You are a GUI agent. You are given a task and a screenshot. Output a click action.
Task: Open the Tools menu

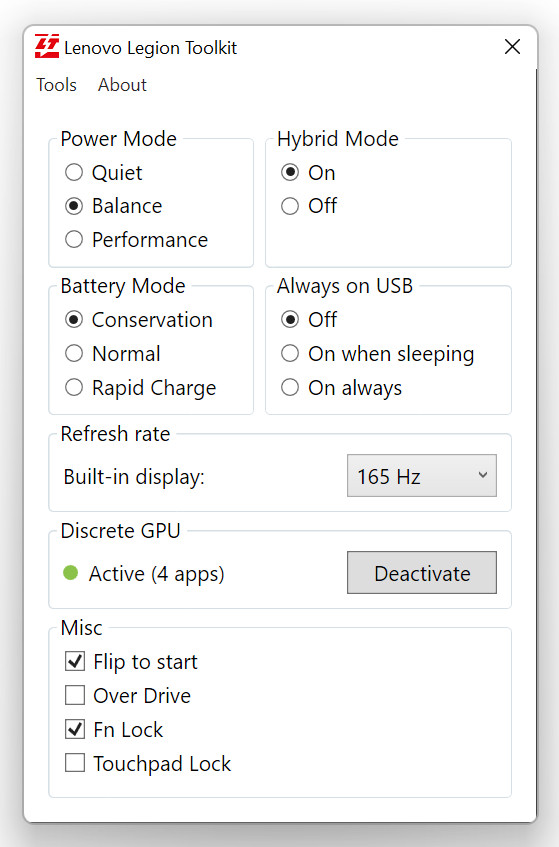[x=56, y=85]
